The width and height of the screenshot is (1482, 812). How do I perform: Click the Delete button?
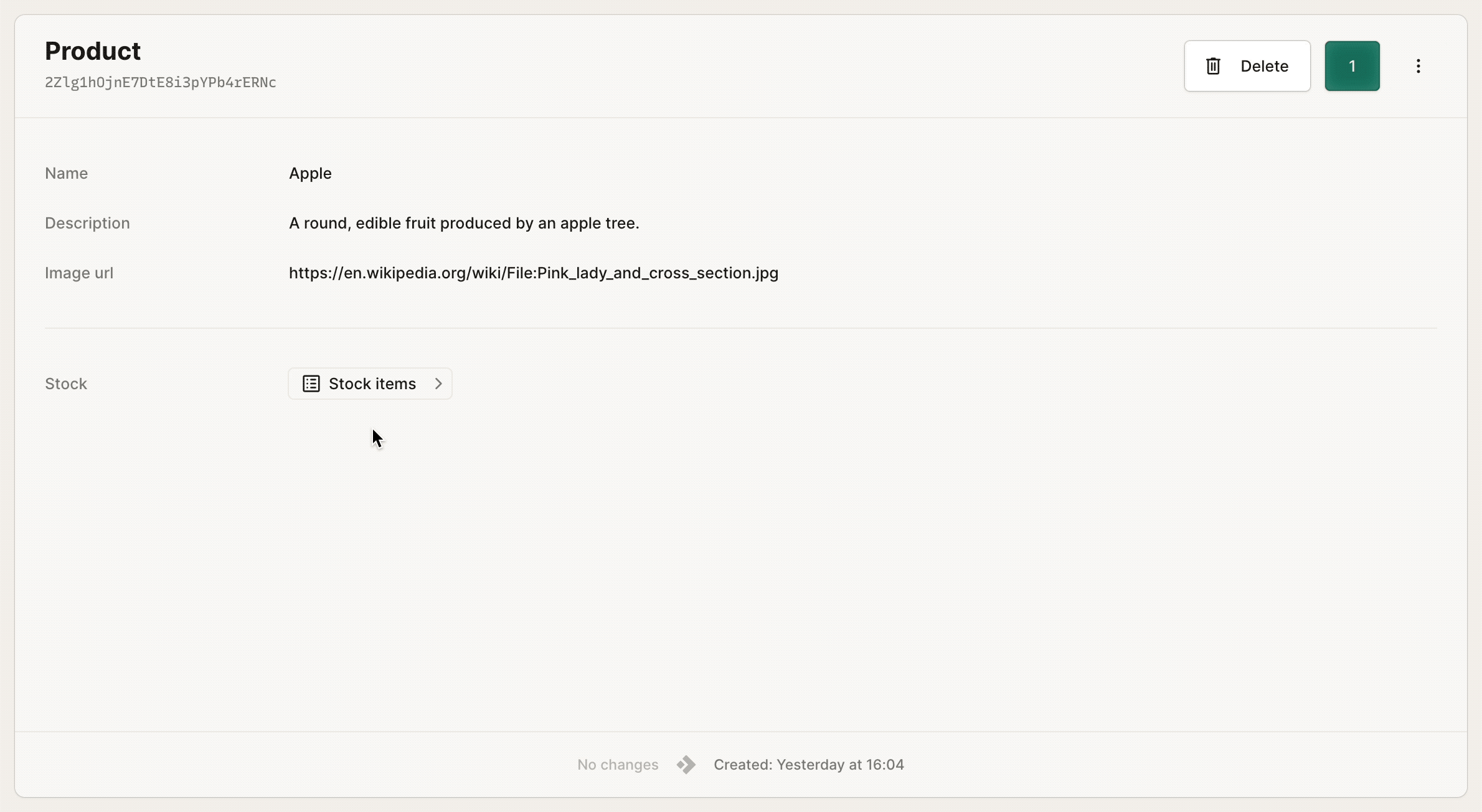(1247, 66)
